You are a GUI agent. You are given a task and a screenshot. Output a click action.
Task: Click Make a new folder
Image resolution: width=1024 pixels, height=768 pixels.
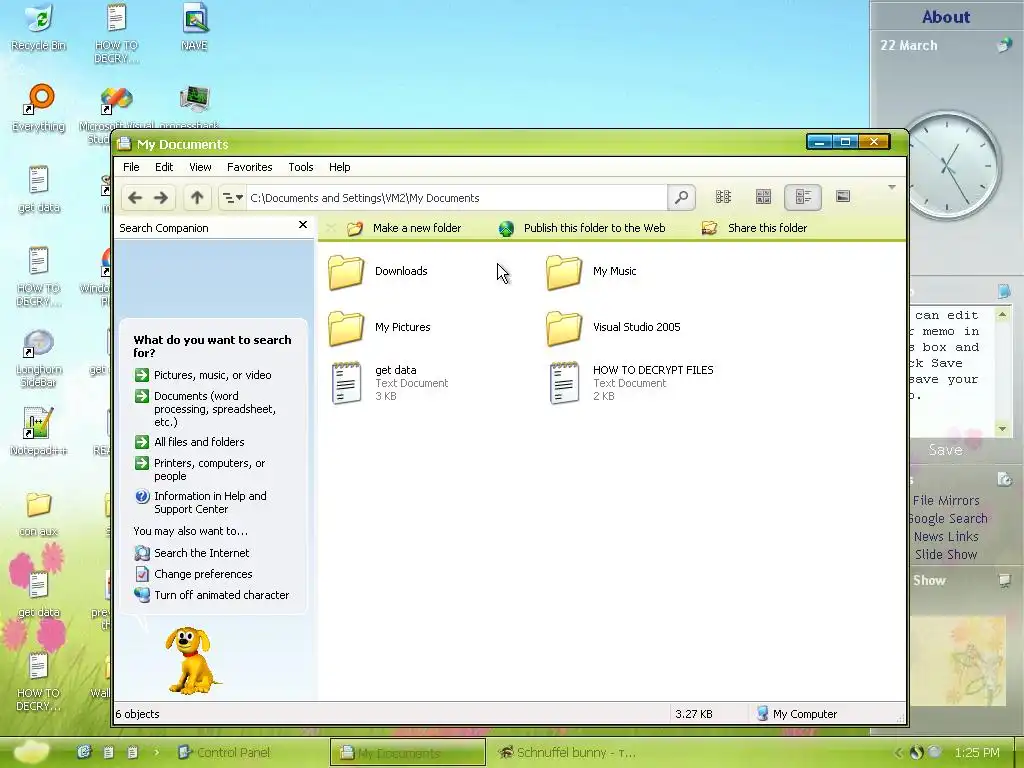coord(404,228)
